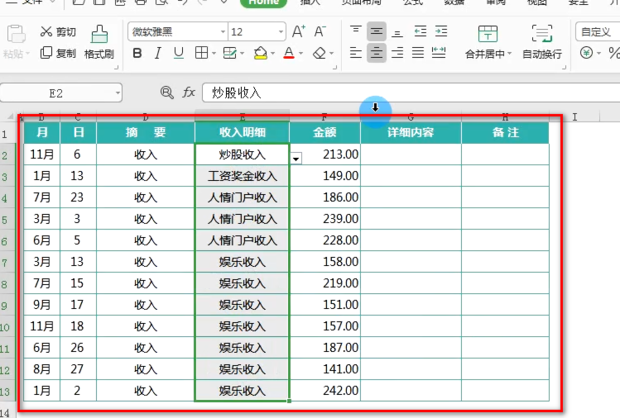
Task: Click the formula bar showing 炒股收入
Action: click(411, 93)
